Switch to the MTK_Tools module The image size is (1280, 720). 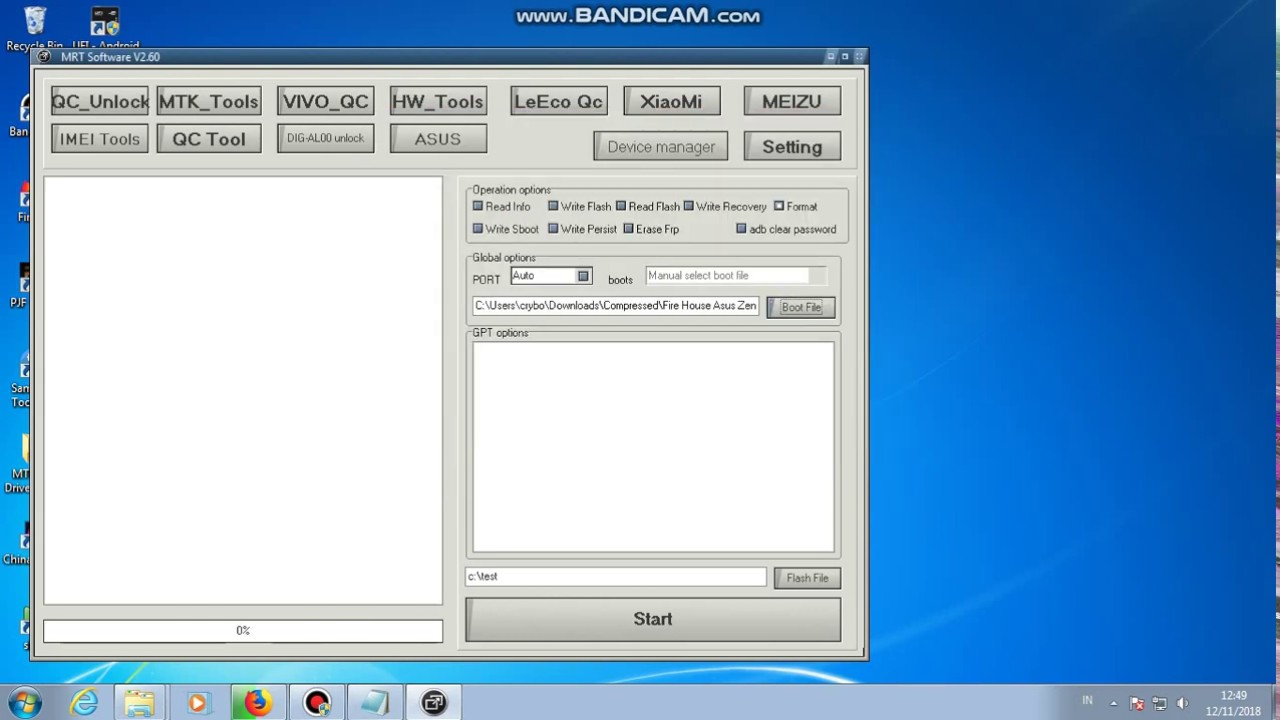208,101
